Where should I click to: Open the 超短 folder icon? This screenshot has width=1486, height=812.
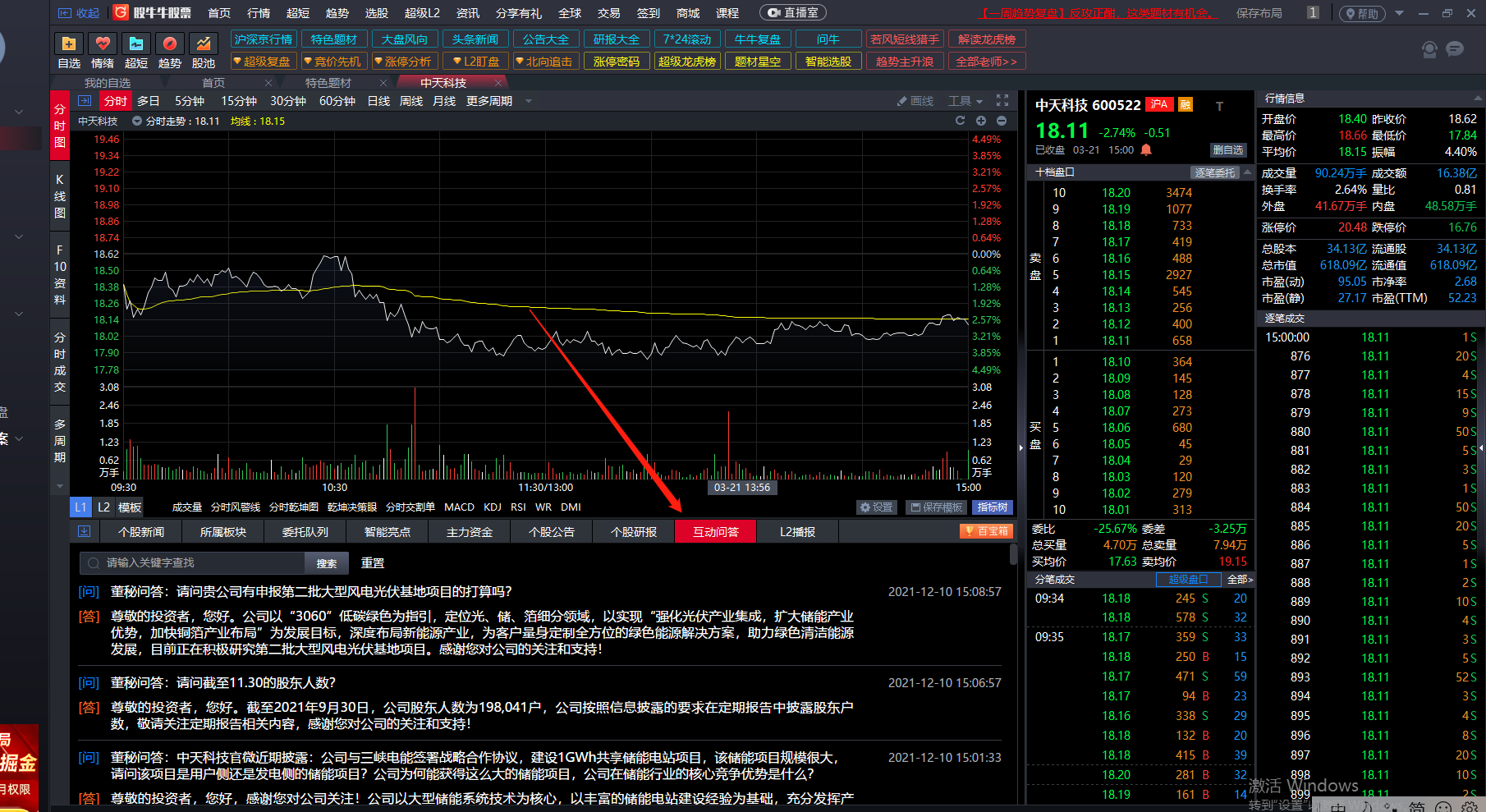click(x=136, y=44)
